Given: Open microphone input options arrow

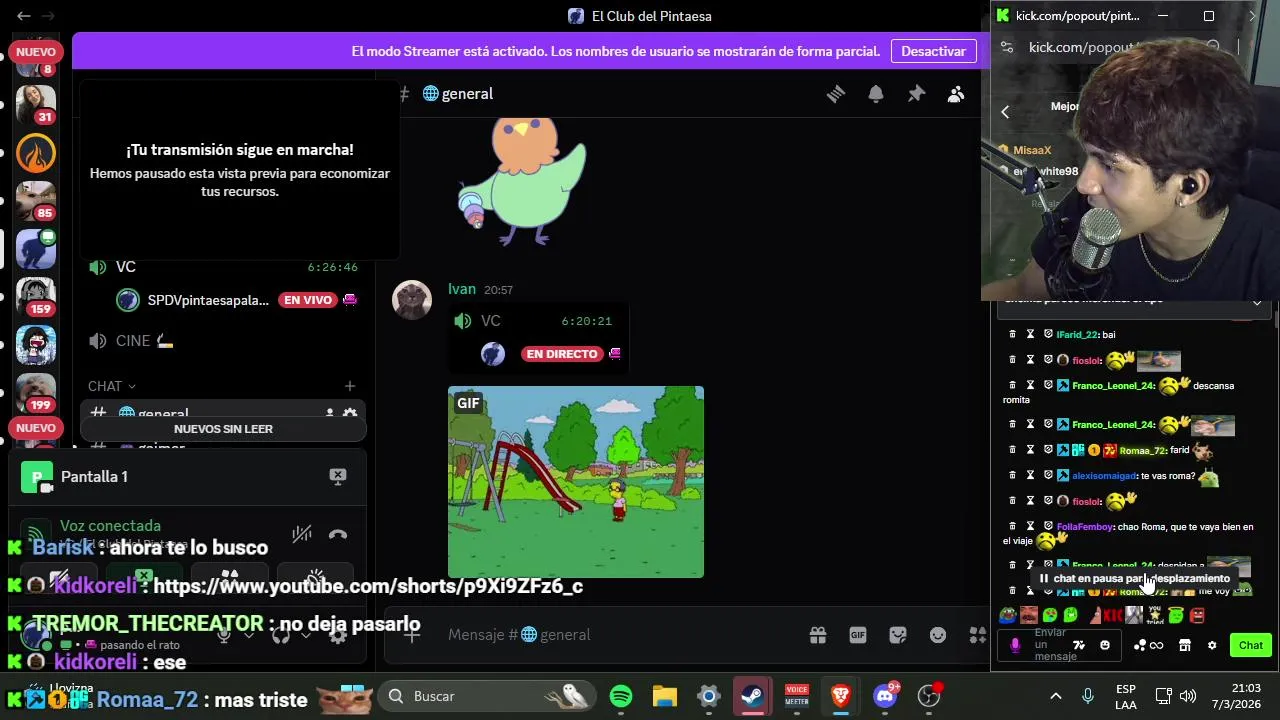Looking at the screenshot, I should click(248, 635).
